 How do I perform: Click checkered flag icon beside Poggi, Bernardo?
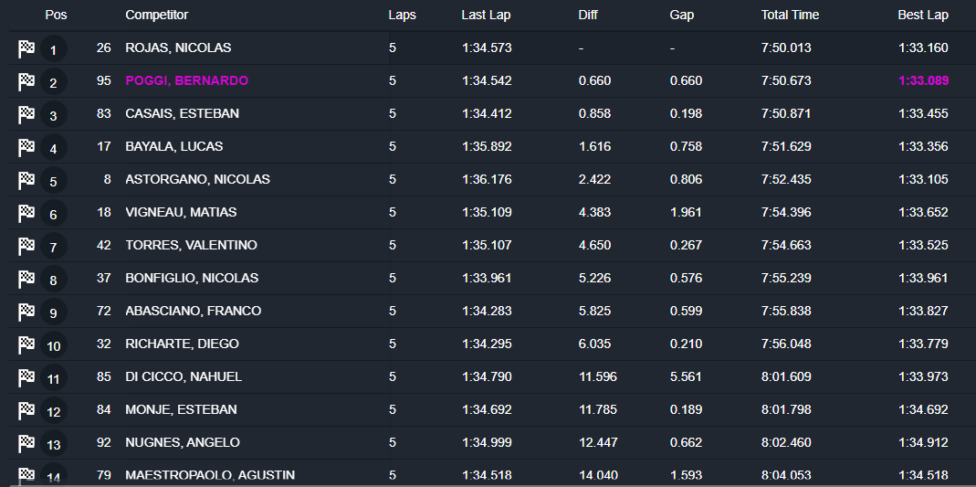(x=26, y=81)
